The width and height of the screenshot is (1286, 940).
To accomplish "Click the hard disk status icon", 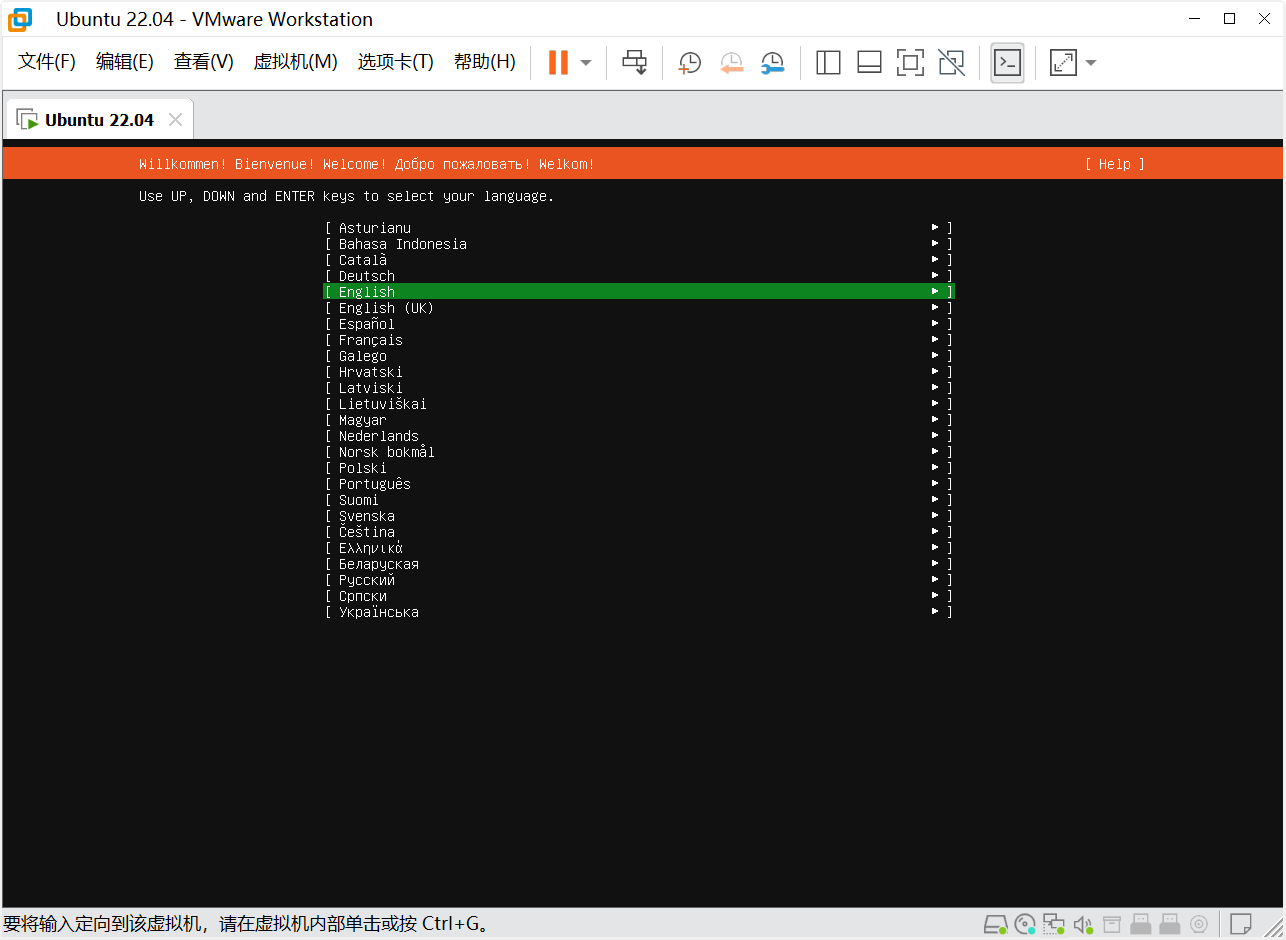I will pyautogui.click(x=995, y=923).
